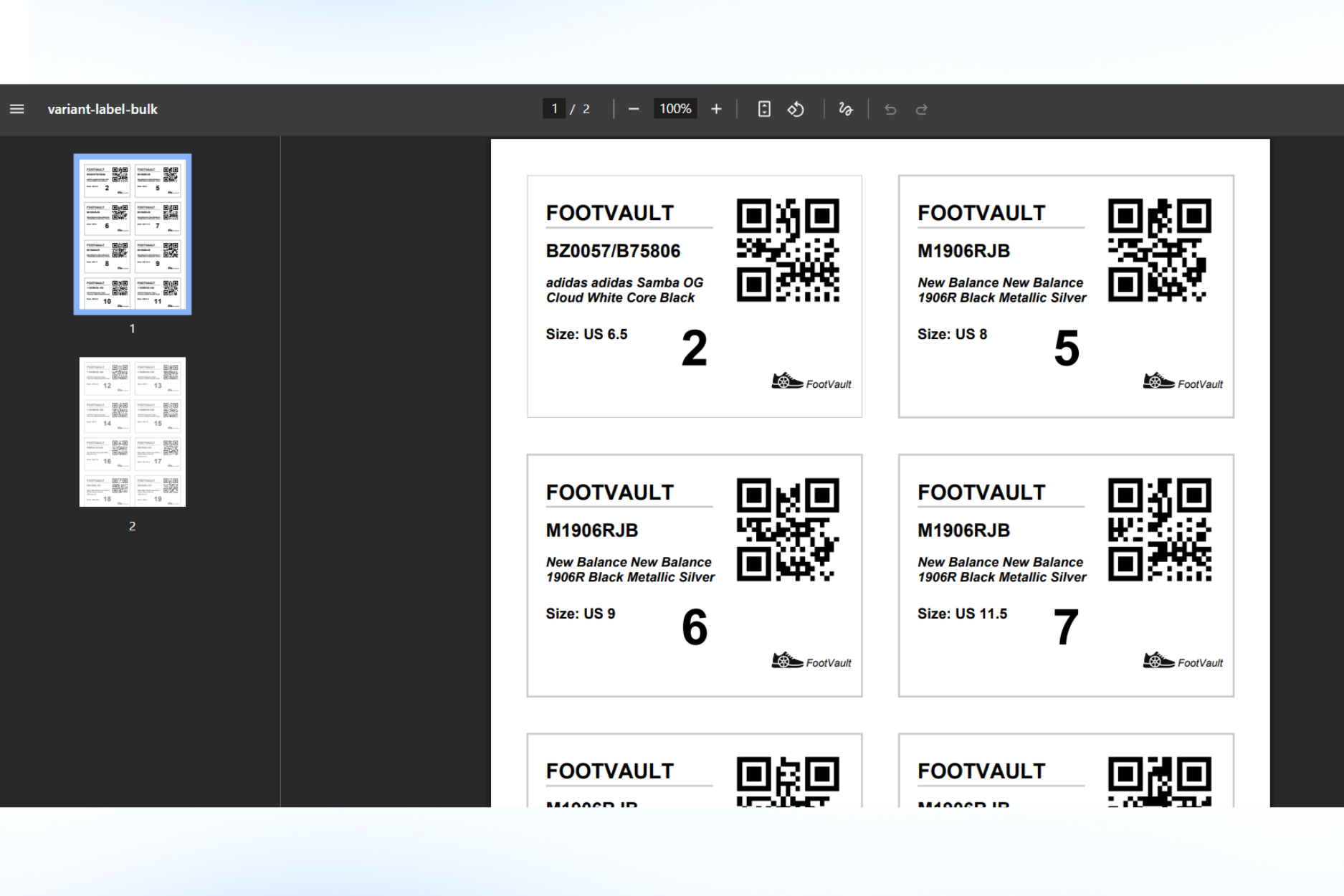Click the Size: US 9 text on label 6
1344x896 pixels.
(581, 614)
